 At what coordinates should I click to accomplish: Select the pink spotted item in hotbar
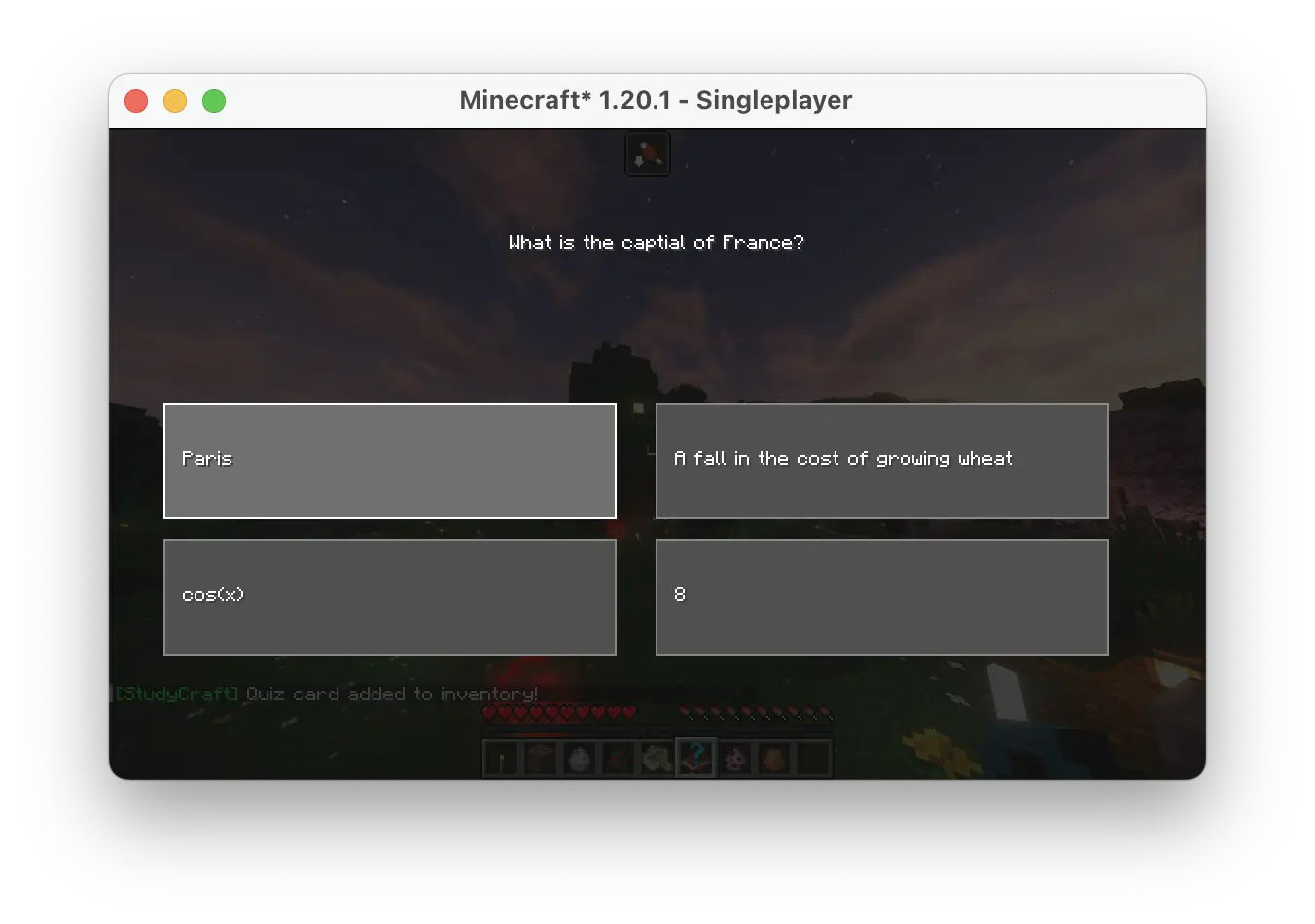click(735, 759)
